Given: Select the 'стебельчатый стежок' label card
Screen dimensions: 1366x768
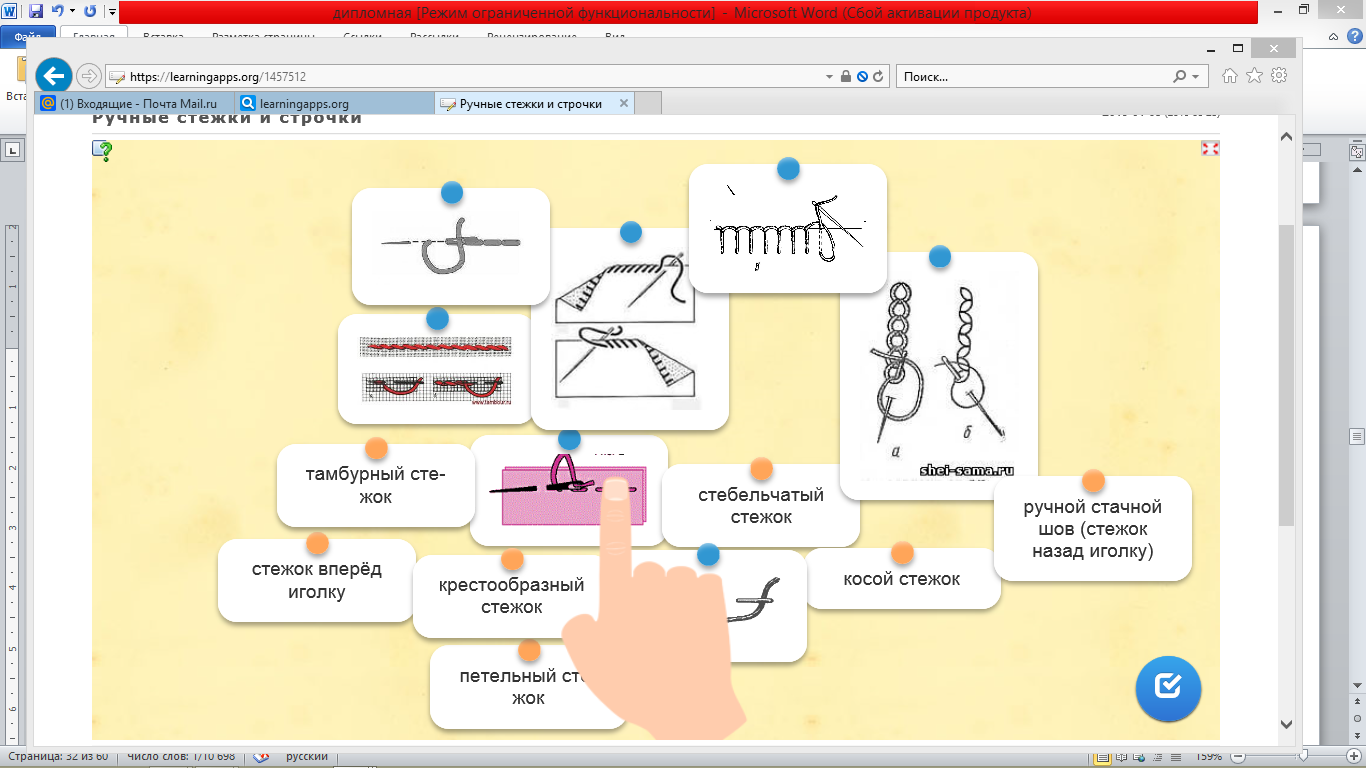Looking at the screenshot, I should tap(760, 506).
